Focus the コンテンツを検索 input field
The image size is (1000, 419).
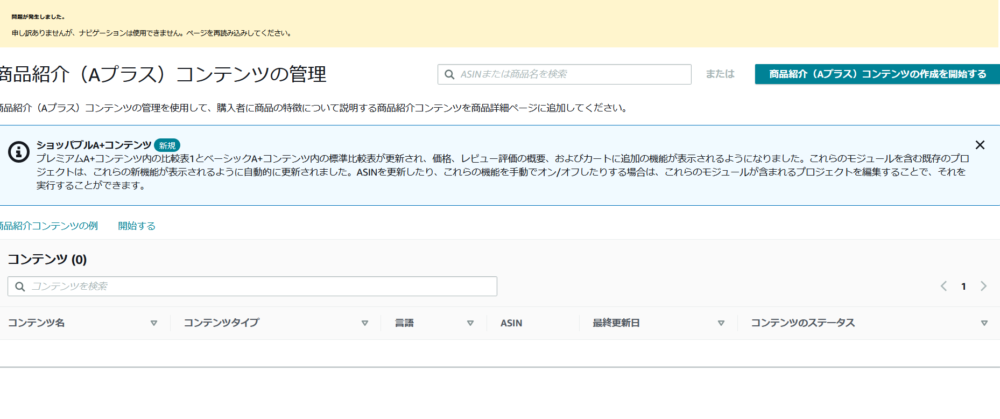click(260, 286)
